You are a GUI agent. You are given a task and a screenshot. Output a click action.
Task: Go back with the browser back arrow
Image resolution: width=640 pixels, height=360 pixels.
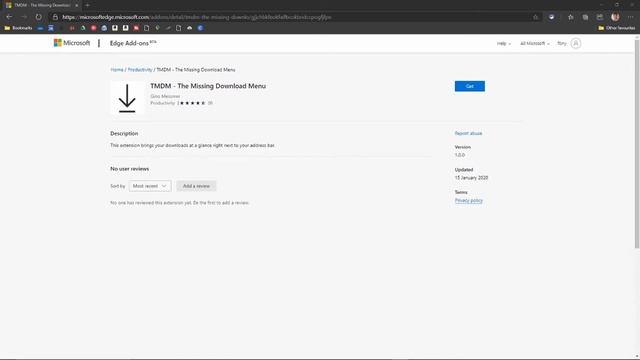9,17
